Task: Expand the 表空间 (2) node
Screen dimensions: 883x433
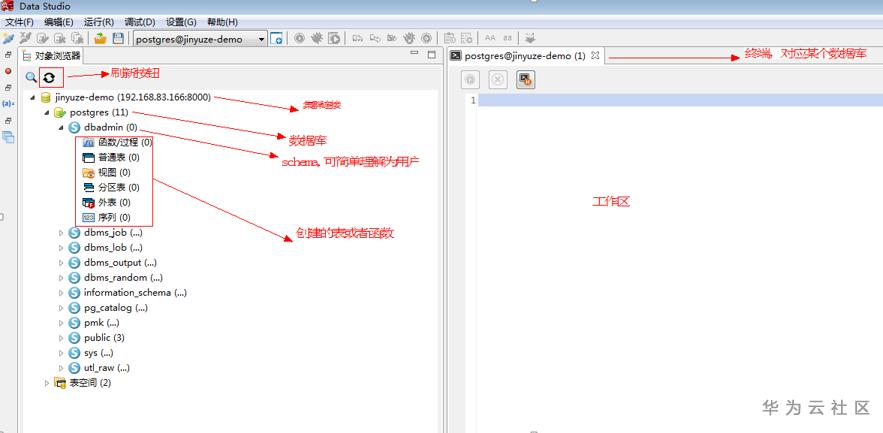Action: 47,383
